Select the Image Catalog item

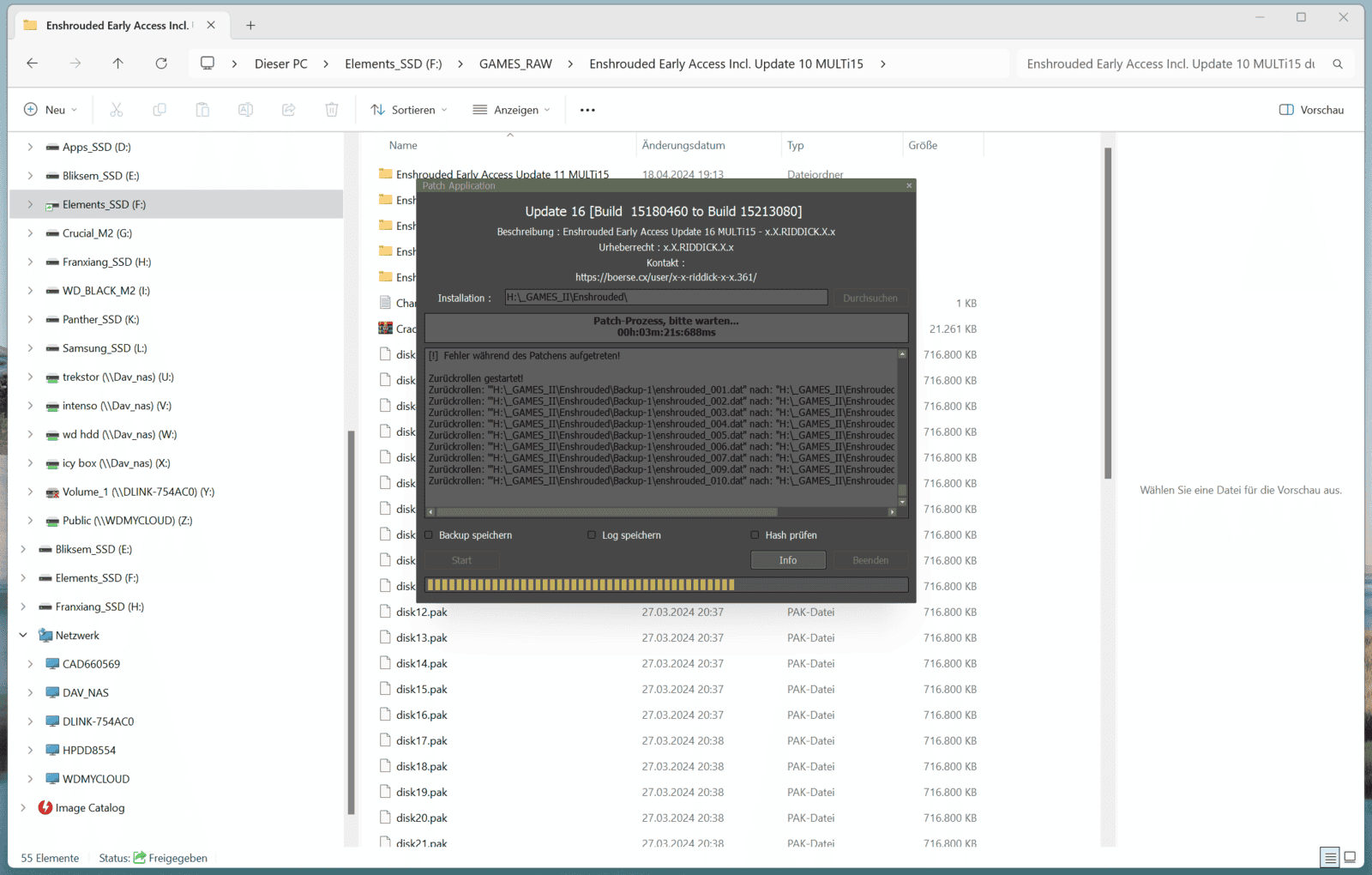tap(90, 808)
